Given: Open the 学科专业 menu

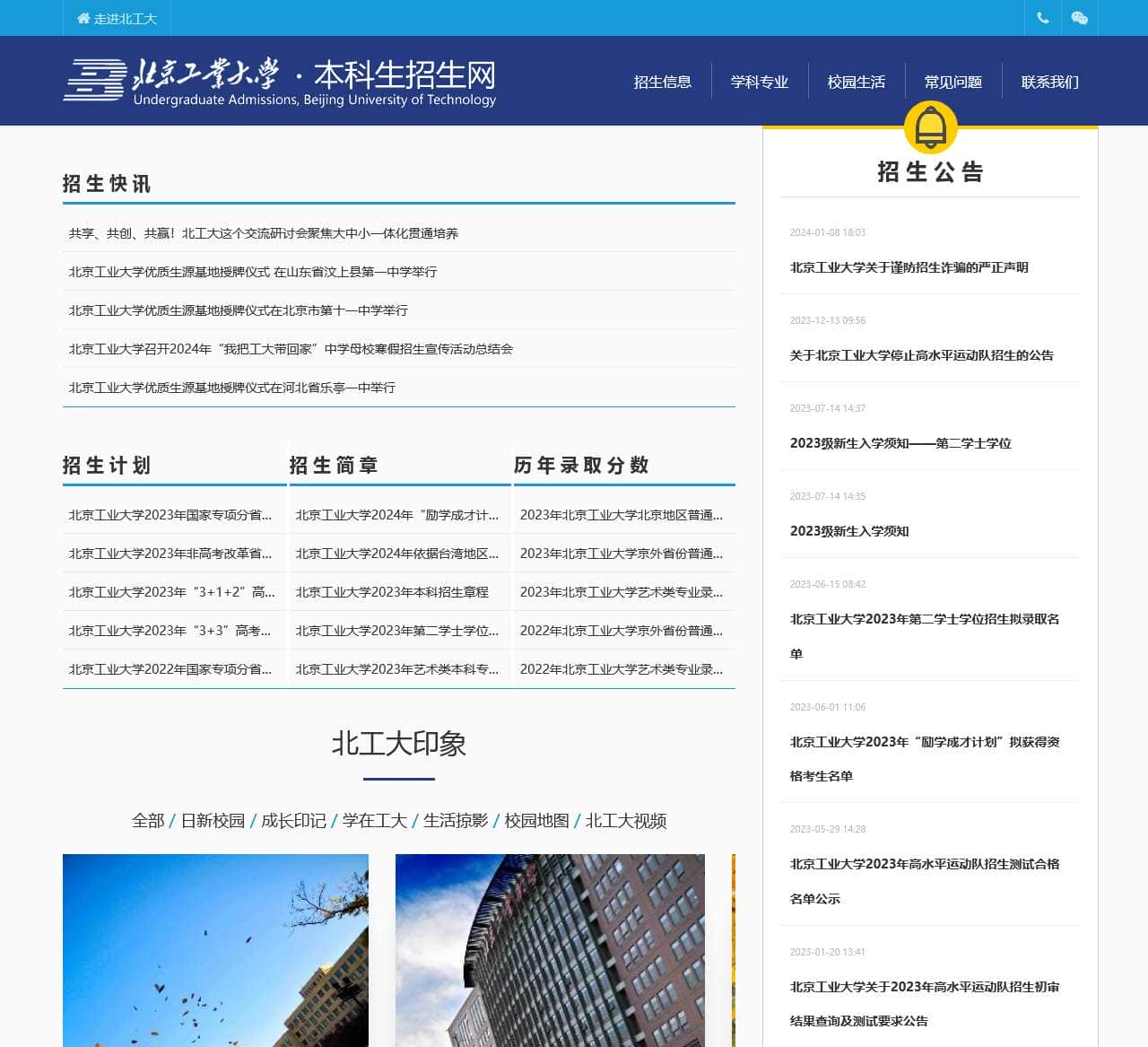Looking at the screenshot, I should pyautogui.click(x=760, y=82).
